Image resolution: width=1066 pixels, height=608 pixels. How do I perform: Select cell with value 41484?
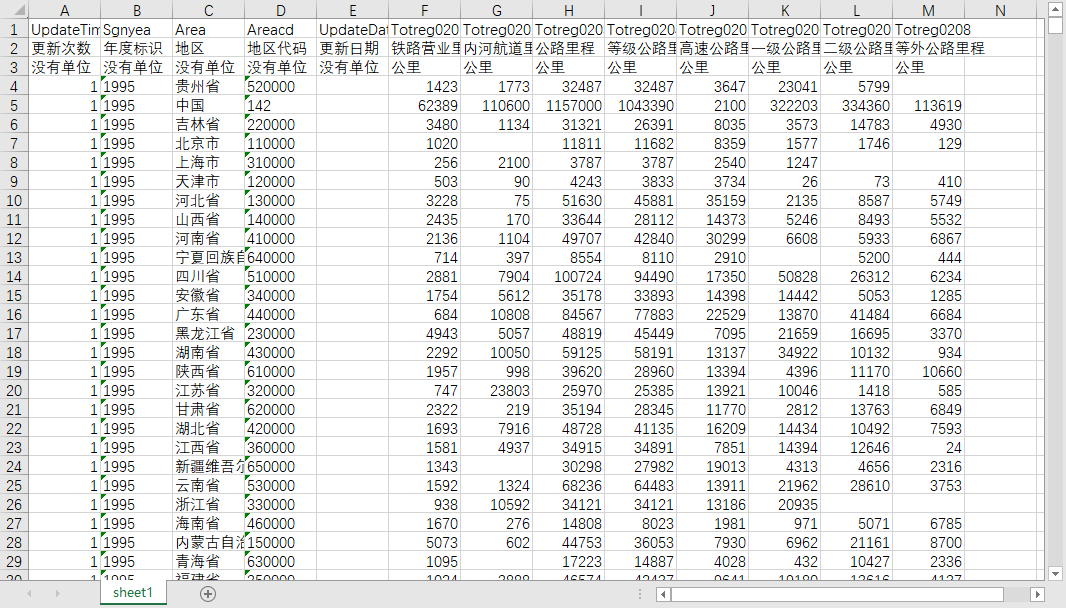pyautogui.click(x=857, y=314)
